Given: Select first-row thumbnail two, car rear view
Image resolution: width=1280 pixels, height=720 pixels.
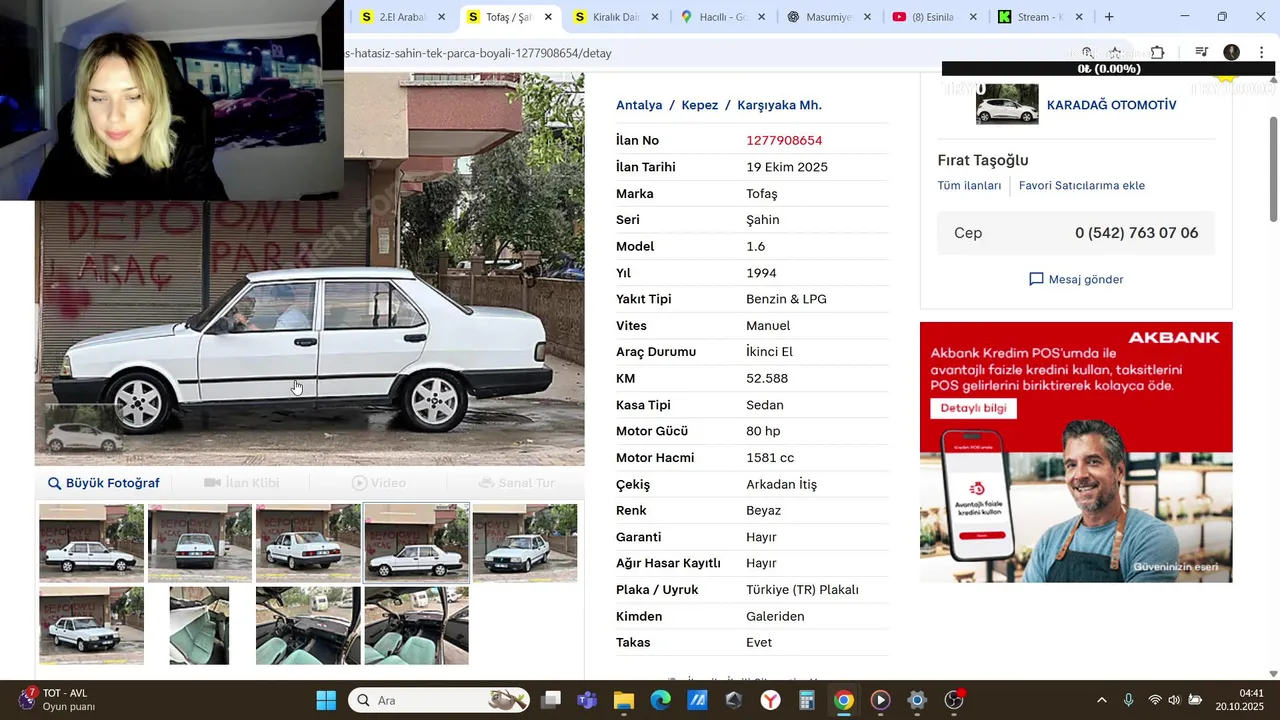Looking at the screenshot, I should (200, 543).
